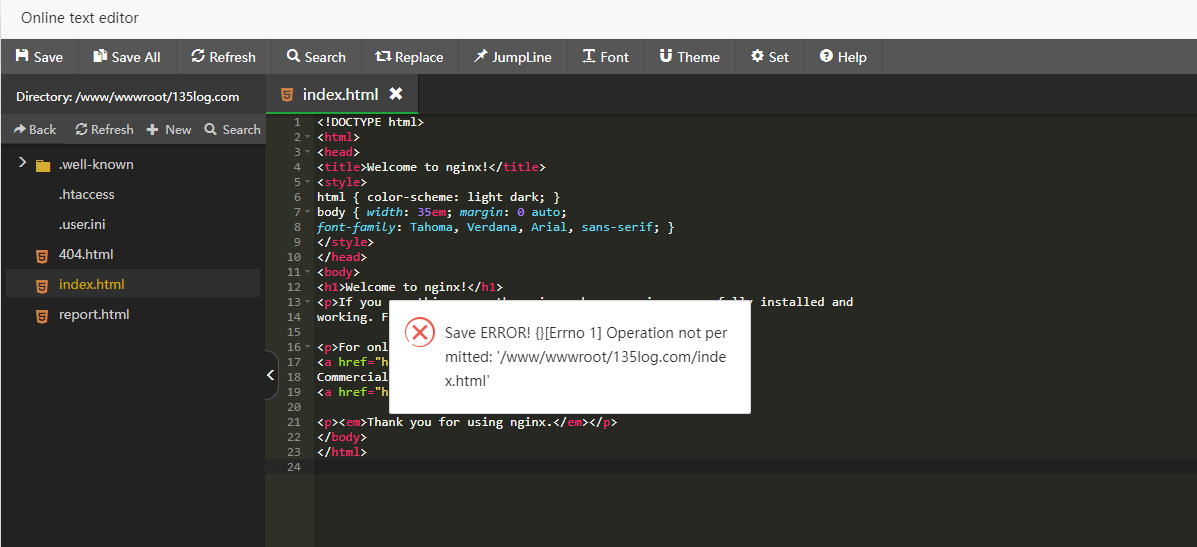Image resolution: width=1197 pixels, height=547 pixels.
Task: Close the index.html tab
Action: coord(396,94)
